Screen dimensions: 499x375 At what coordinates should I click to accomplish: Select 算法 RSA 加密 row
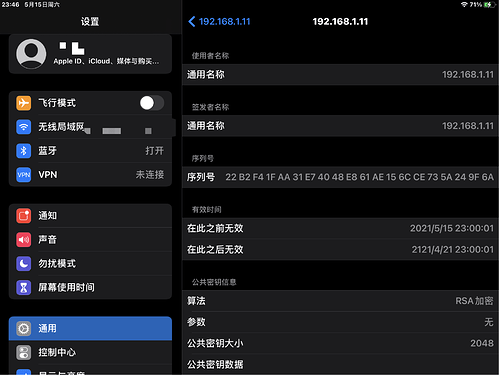[340, 301]
